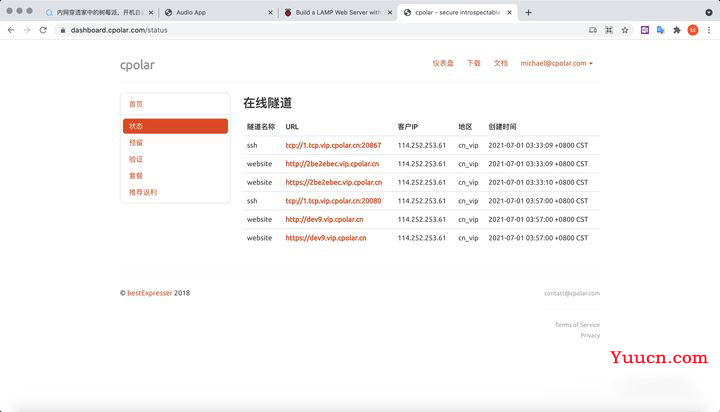Click the 地区 column header
Image resolution: width=720 pixels, height=412 pixels.
pos(465,127)
